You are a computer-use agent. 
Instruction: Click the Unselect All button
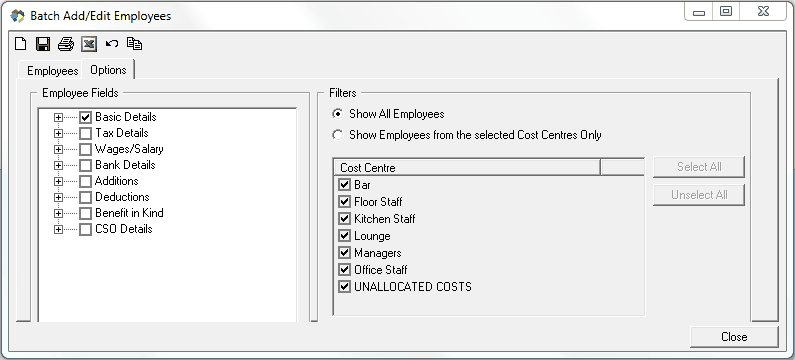[x=699, y=195]
